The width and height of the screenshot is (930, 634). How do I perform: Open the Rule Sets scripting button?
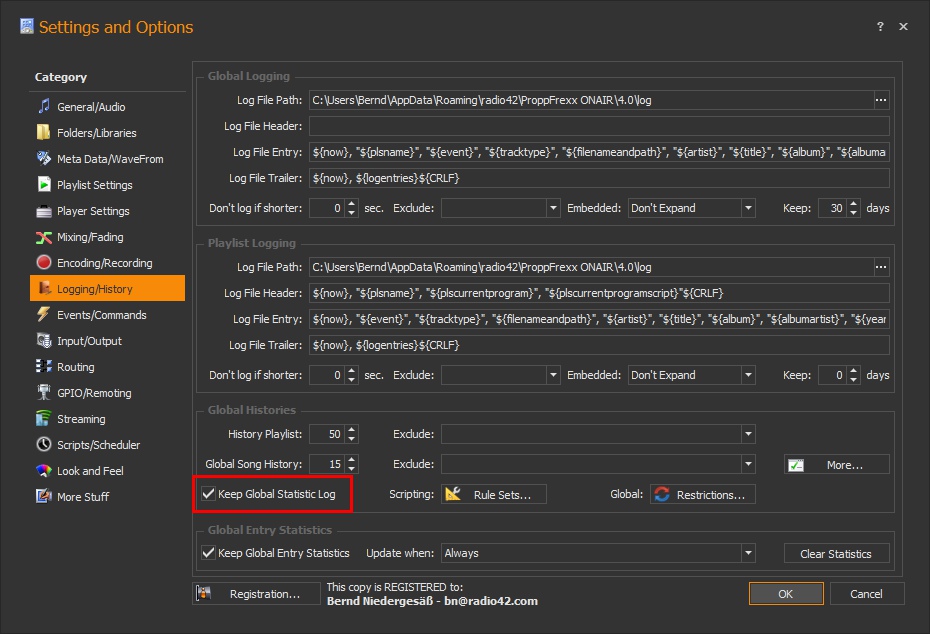[x=497, y=494]
